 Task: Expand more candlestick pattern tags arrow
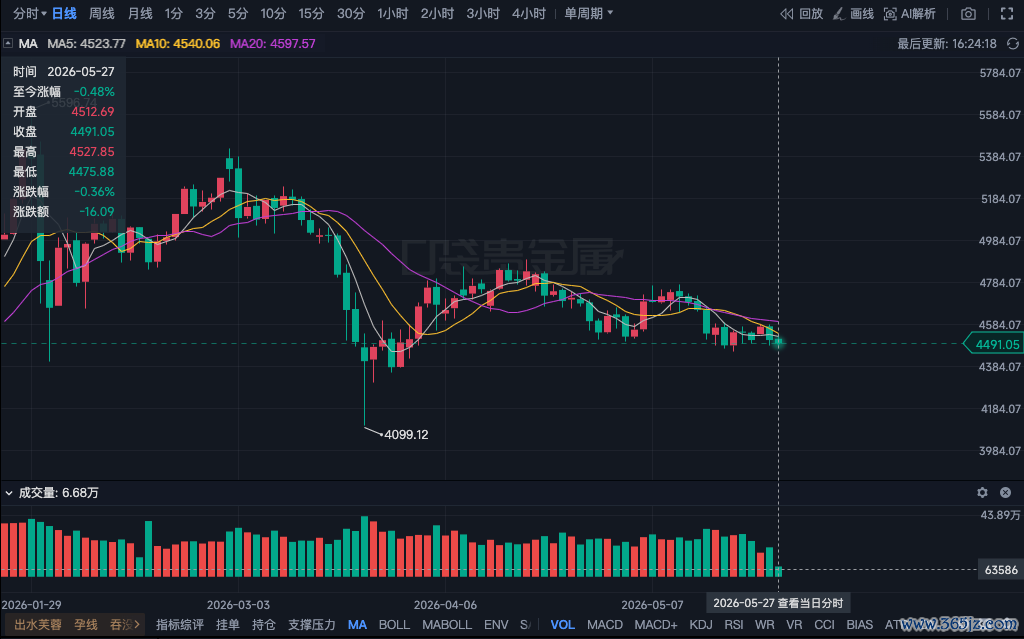(136, 625)
